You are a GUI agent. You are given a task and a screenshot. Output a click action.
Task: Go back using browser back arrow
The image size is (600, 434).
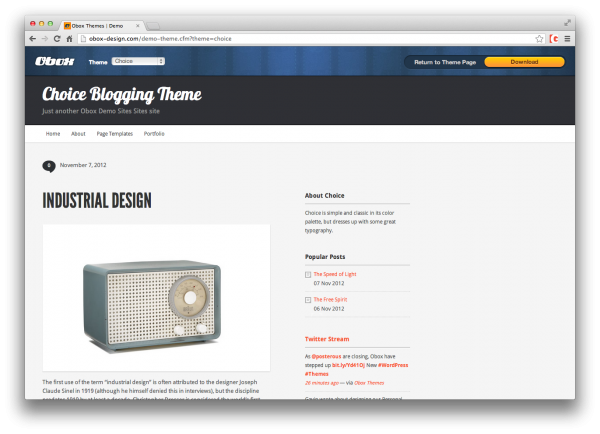click(x=33, y=39)
